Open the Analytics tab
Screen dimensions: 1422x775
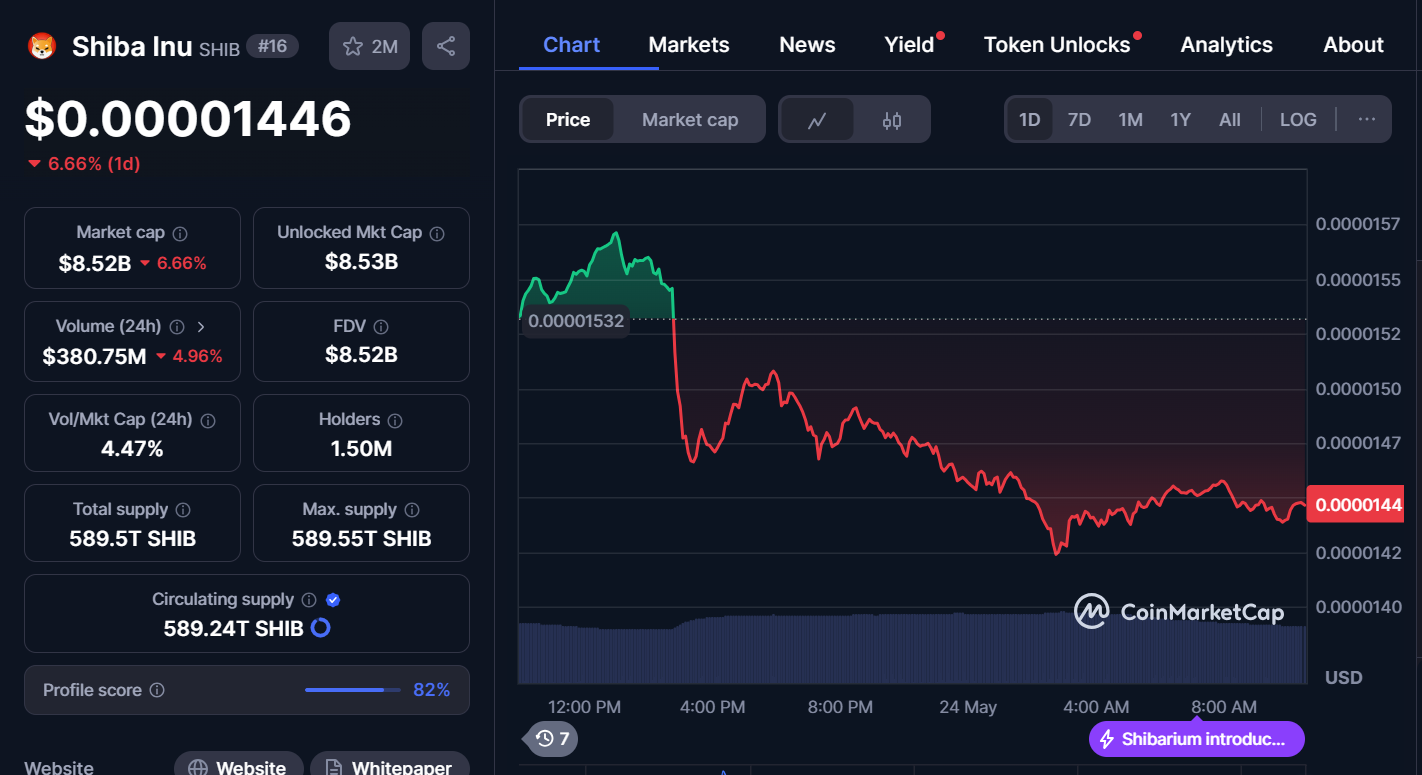coord(1226,45)
